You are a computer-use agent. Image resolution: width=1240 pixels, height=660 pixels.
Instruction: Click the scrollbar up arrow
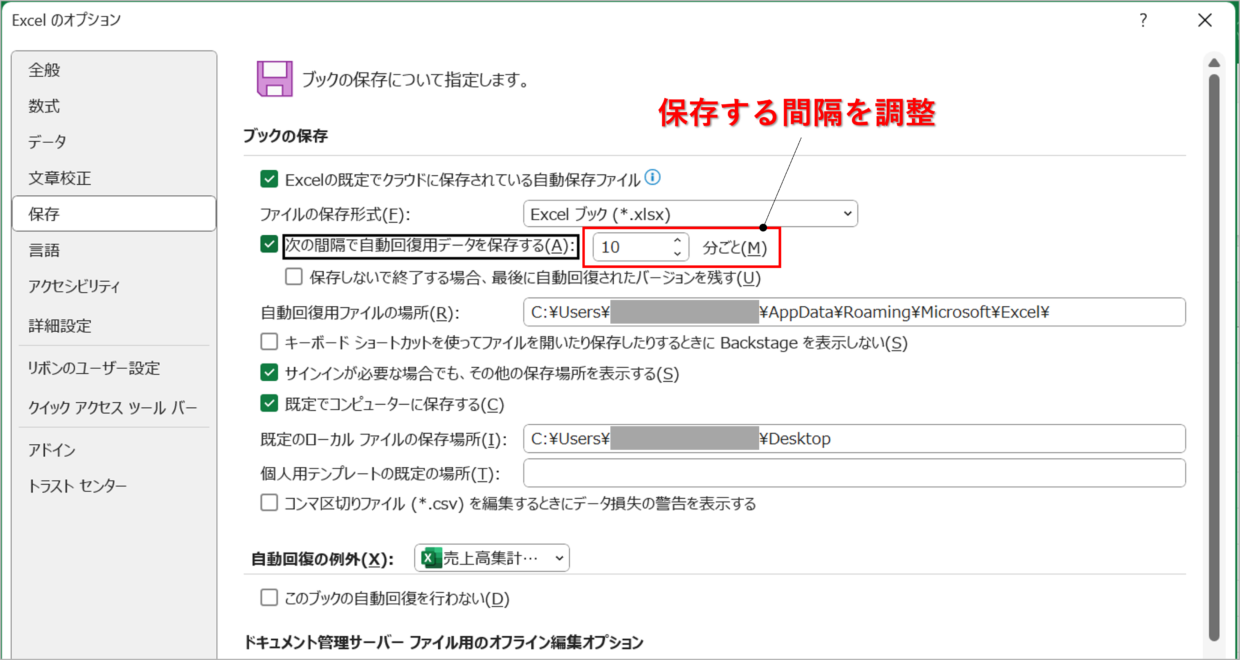point(1214,62)
